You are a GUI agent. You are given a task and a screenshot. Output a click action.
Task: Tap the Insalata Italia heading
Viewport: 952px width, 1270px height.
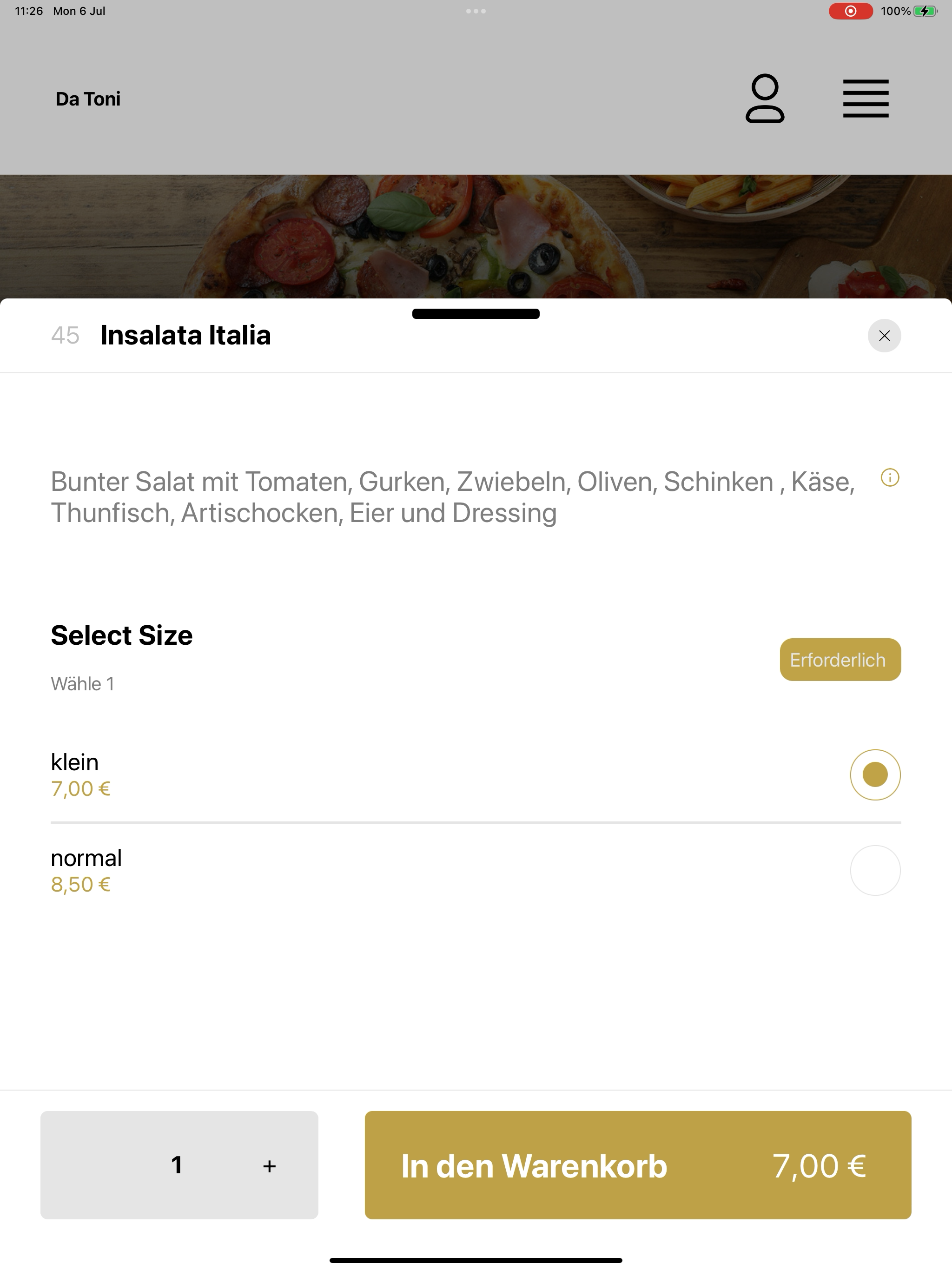(185, 335)
